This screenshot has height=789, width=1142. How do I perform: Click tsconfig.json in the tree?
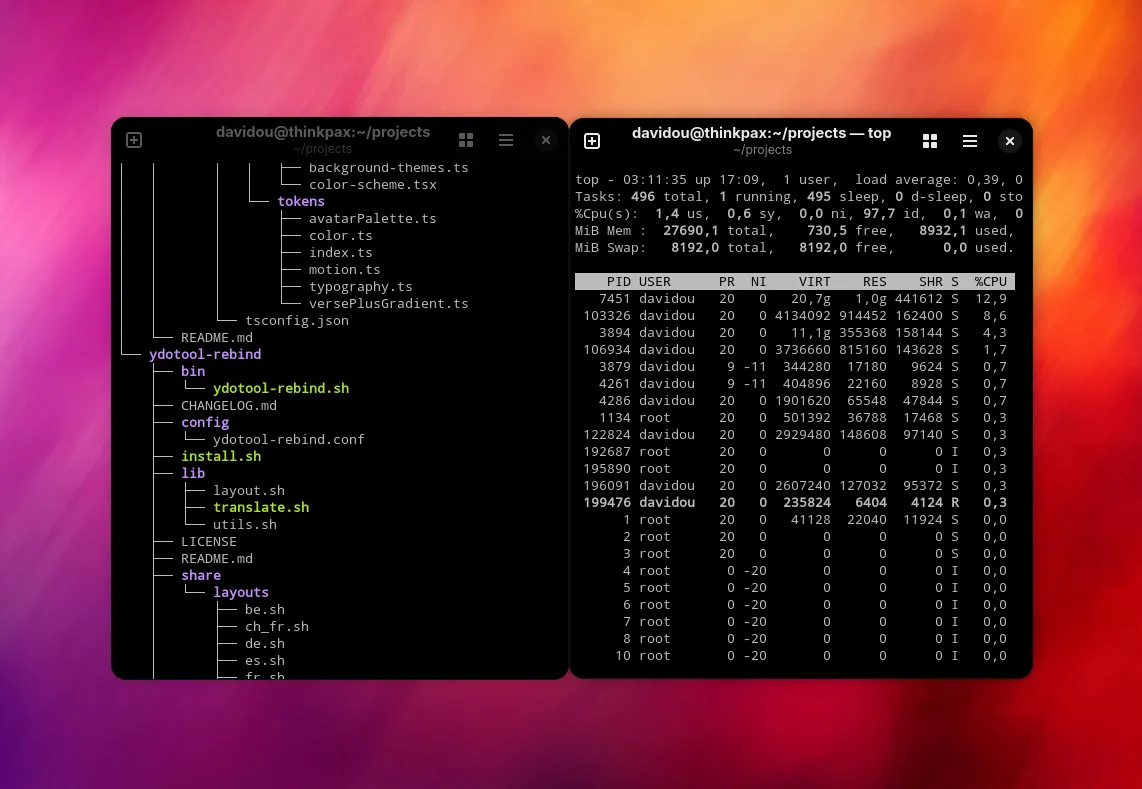click(x=296, y=320)
